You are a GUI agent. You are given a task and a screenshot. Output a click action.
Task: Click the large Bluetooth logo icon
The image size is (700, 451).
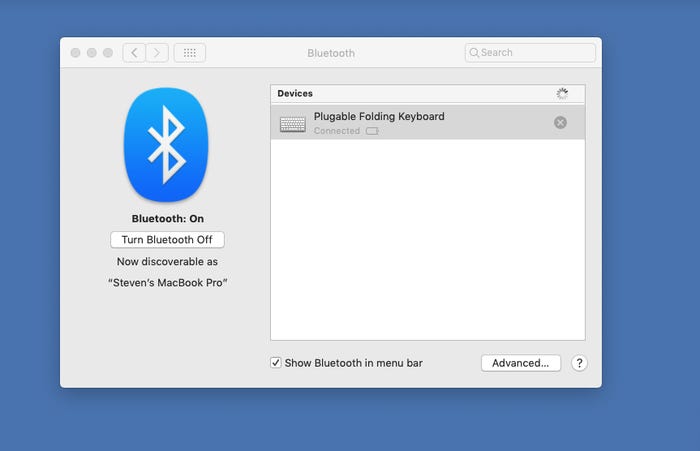[x=166, y=145]
